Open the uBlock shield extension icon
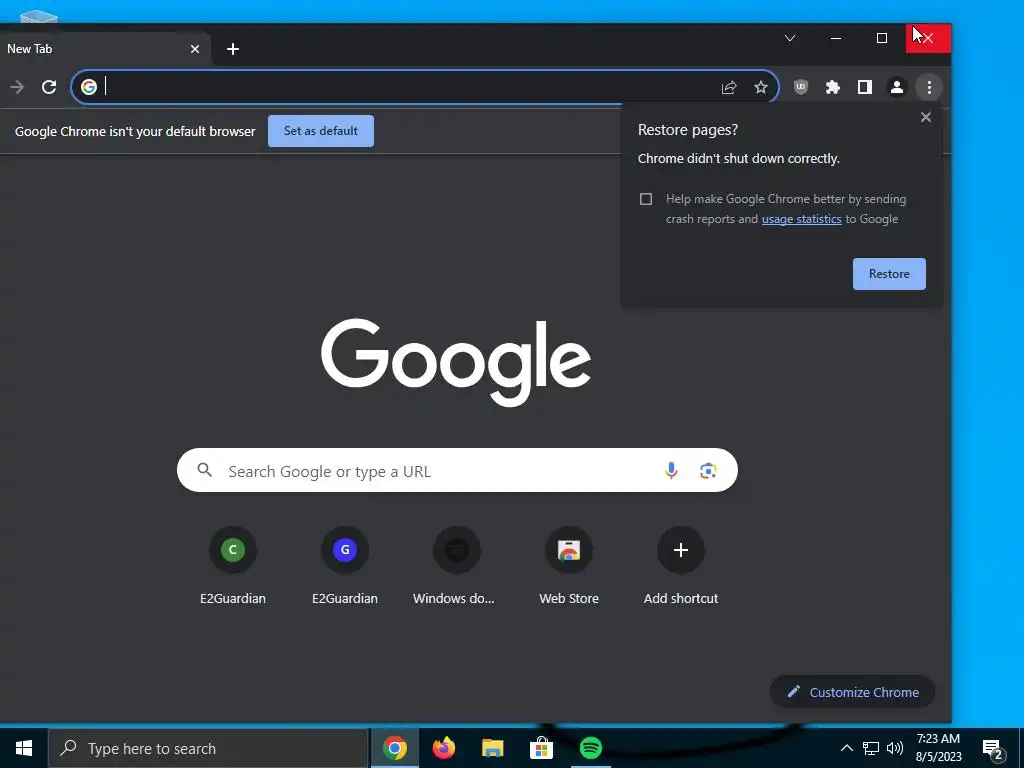Viewport: 1024px width, 768px height. point(801,87)
